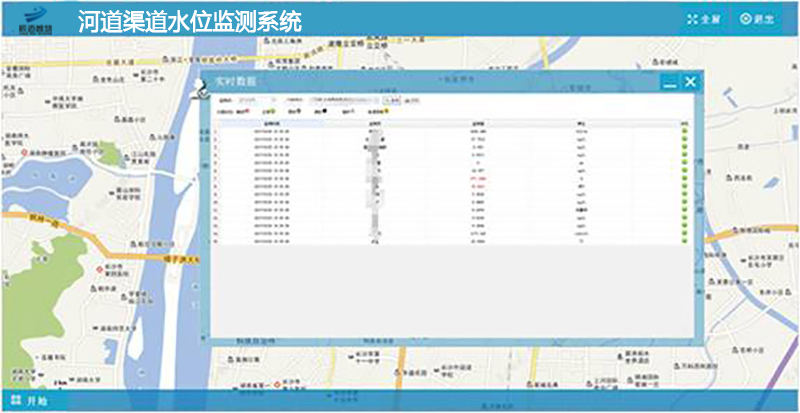The height and width of the screenshot is (413, 800).
Task: Click the green status icon in last row
Action: pyautogui.click(x=684, y=241)
